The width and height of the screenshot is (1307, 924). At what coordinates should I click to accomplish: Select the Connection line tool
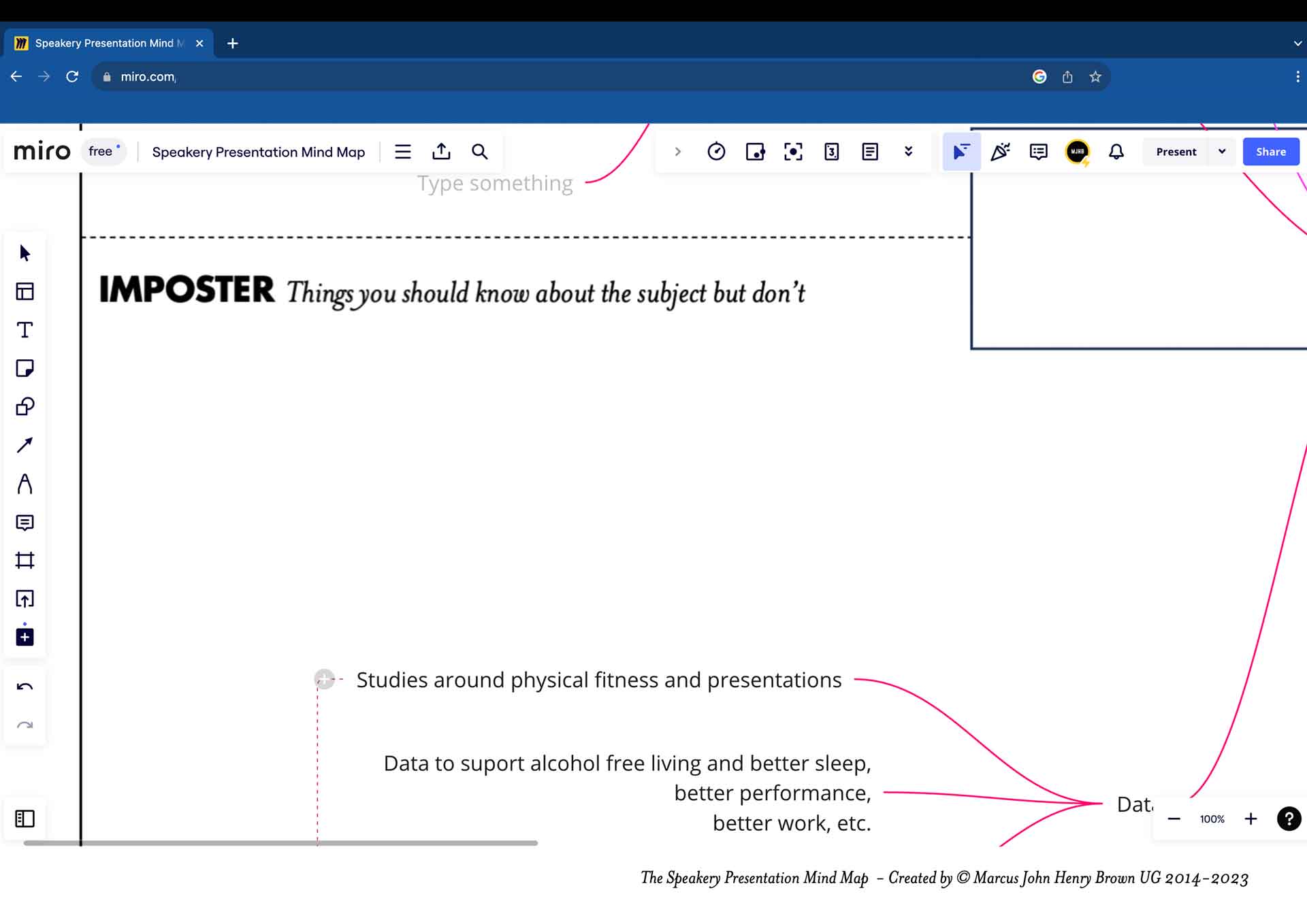click(x=25, y=444)
